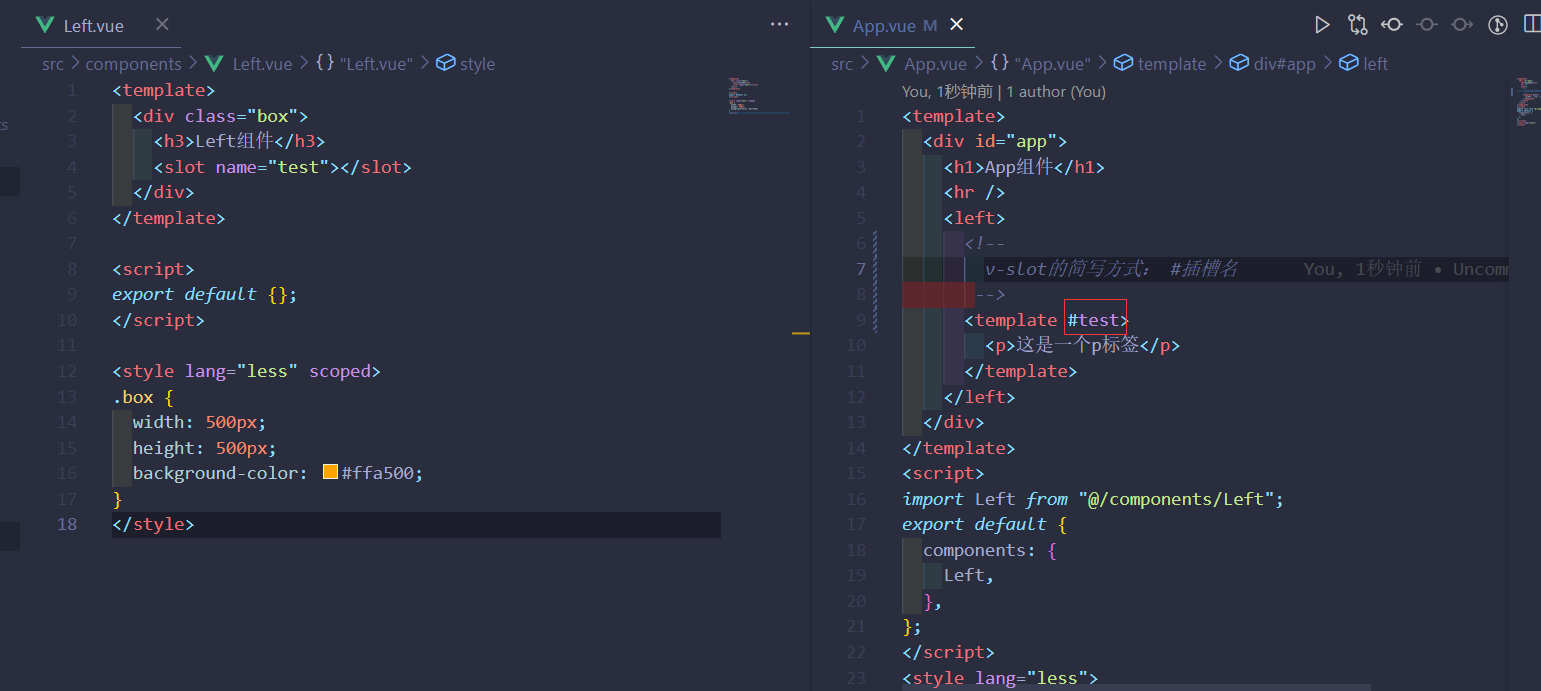Click the closing '</left>' tag line
This screenshot has width=1541, height=691.
[x=979, y=397]
